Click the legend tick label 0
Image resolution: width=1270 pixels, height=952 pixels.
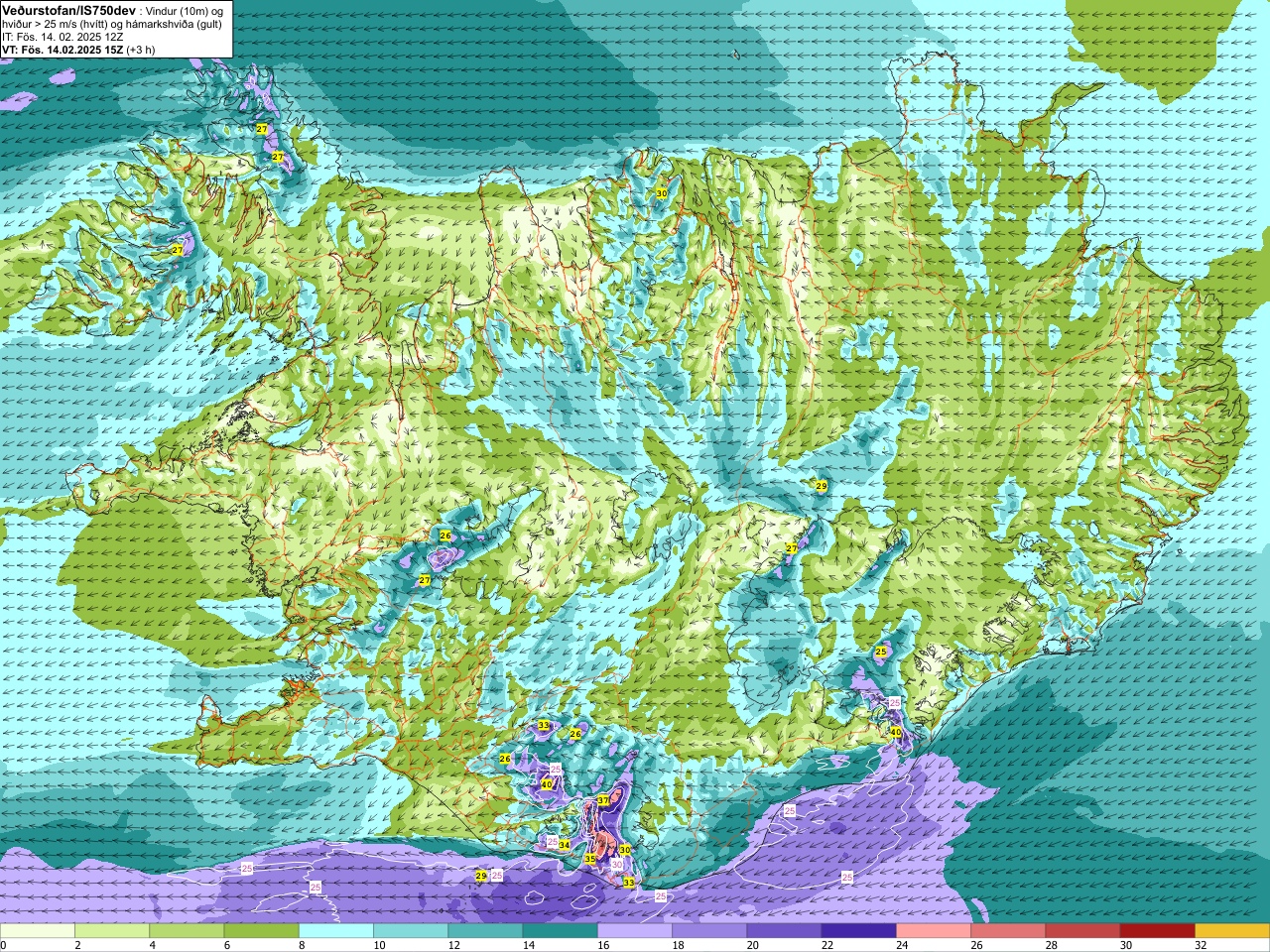tap(4, 945)
